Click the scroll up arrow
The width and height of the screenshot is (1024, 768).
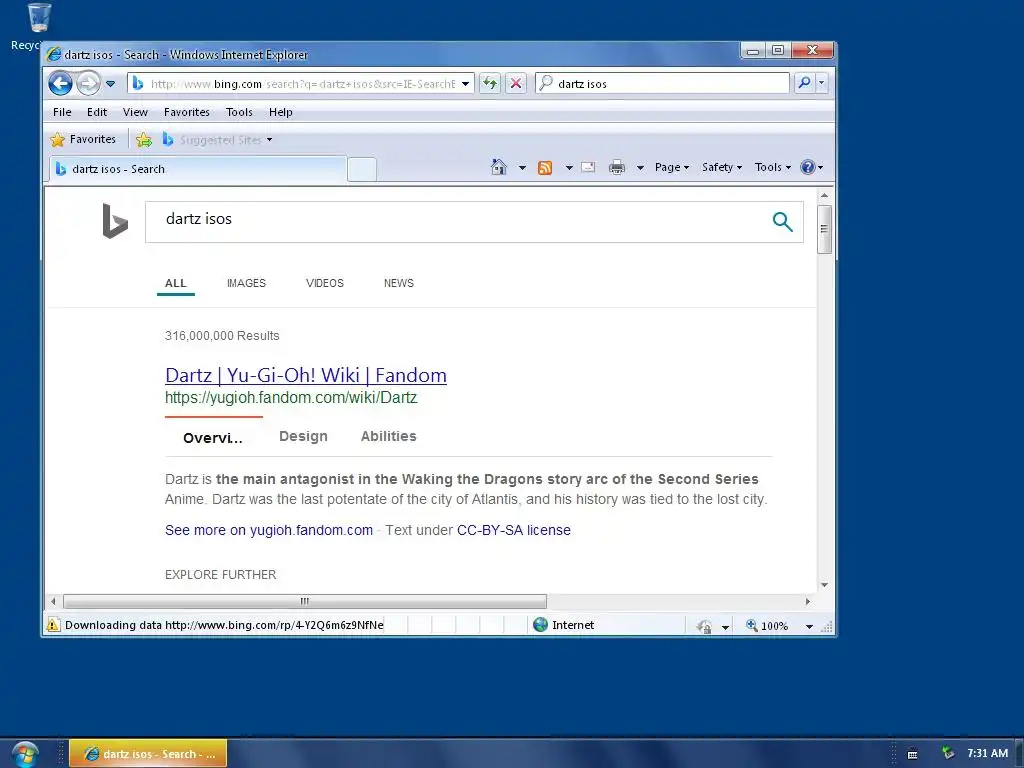[x=824, y=195]
